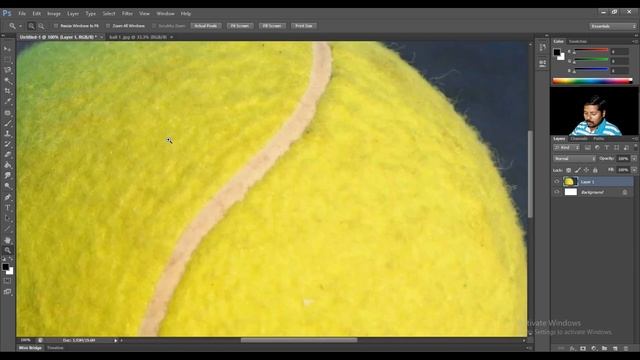
Task: Switch to the Swatches tab
Action: point(578,42)
